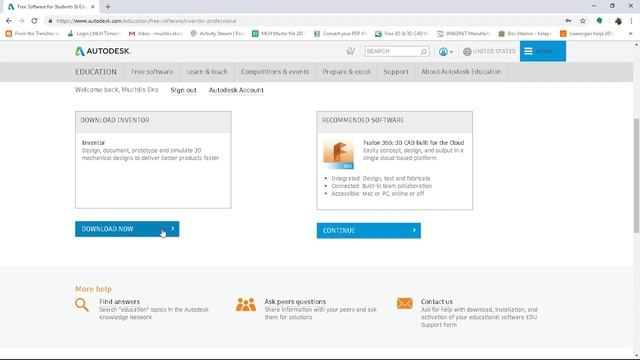Open the Lowongan Kerja bookmark

(587, 33)
